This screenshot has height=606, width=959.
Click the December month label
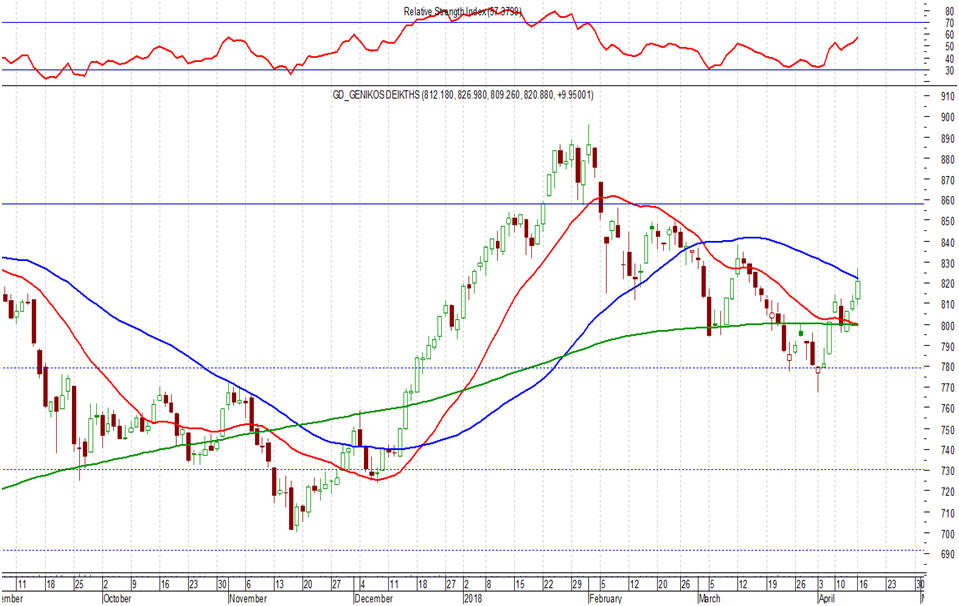click(374, 599)
